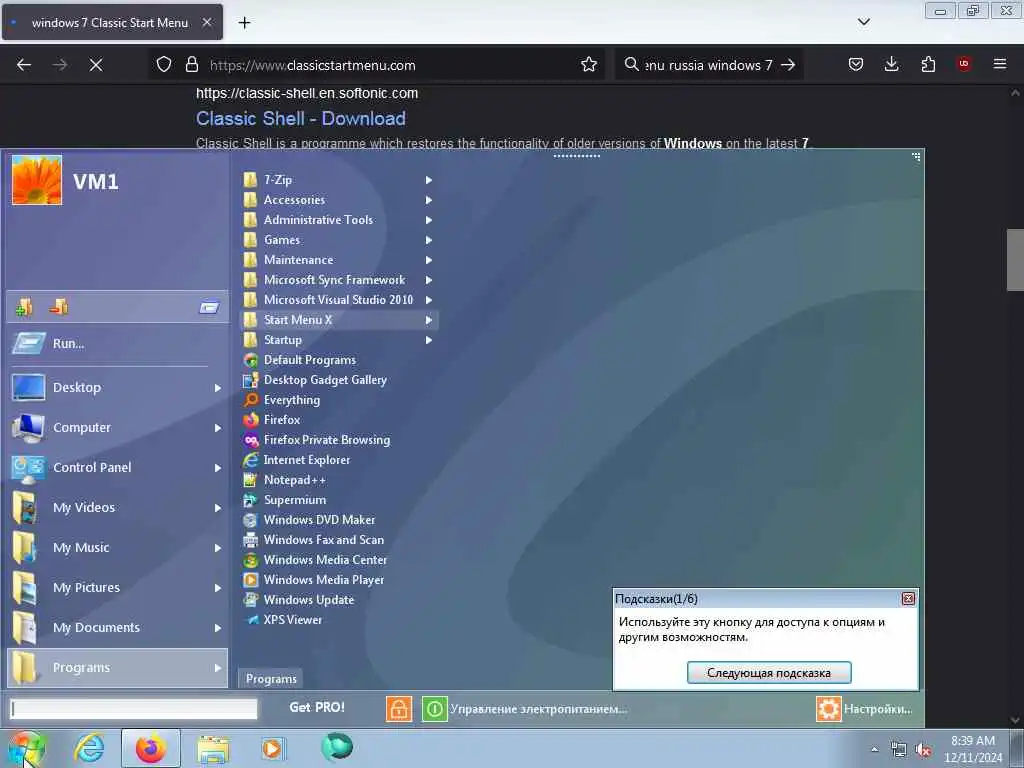
Task: Click the remove group icon with red minus
Action: pyautogui.click(x=59, y=306)
